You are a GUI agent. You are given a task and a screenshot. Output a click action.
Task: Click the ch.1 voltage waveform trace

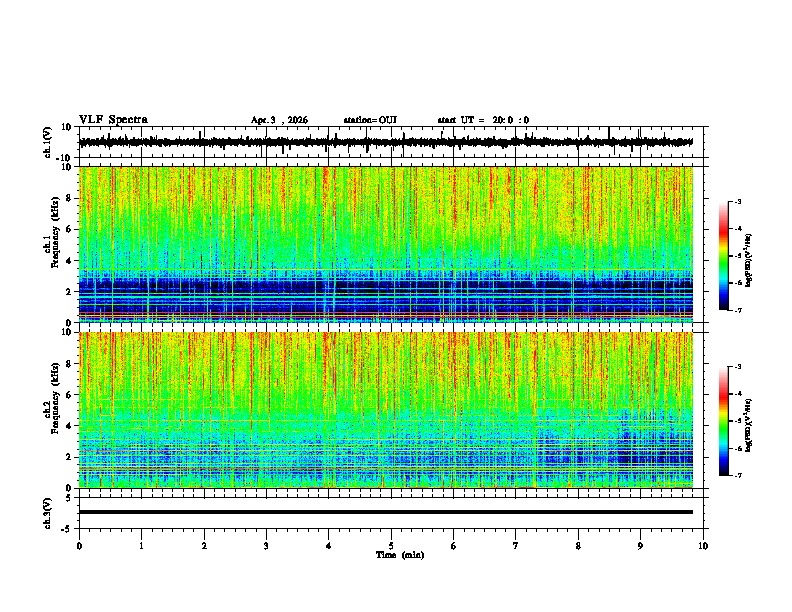[x=386, y=142]
